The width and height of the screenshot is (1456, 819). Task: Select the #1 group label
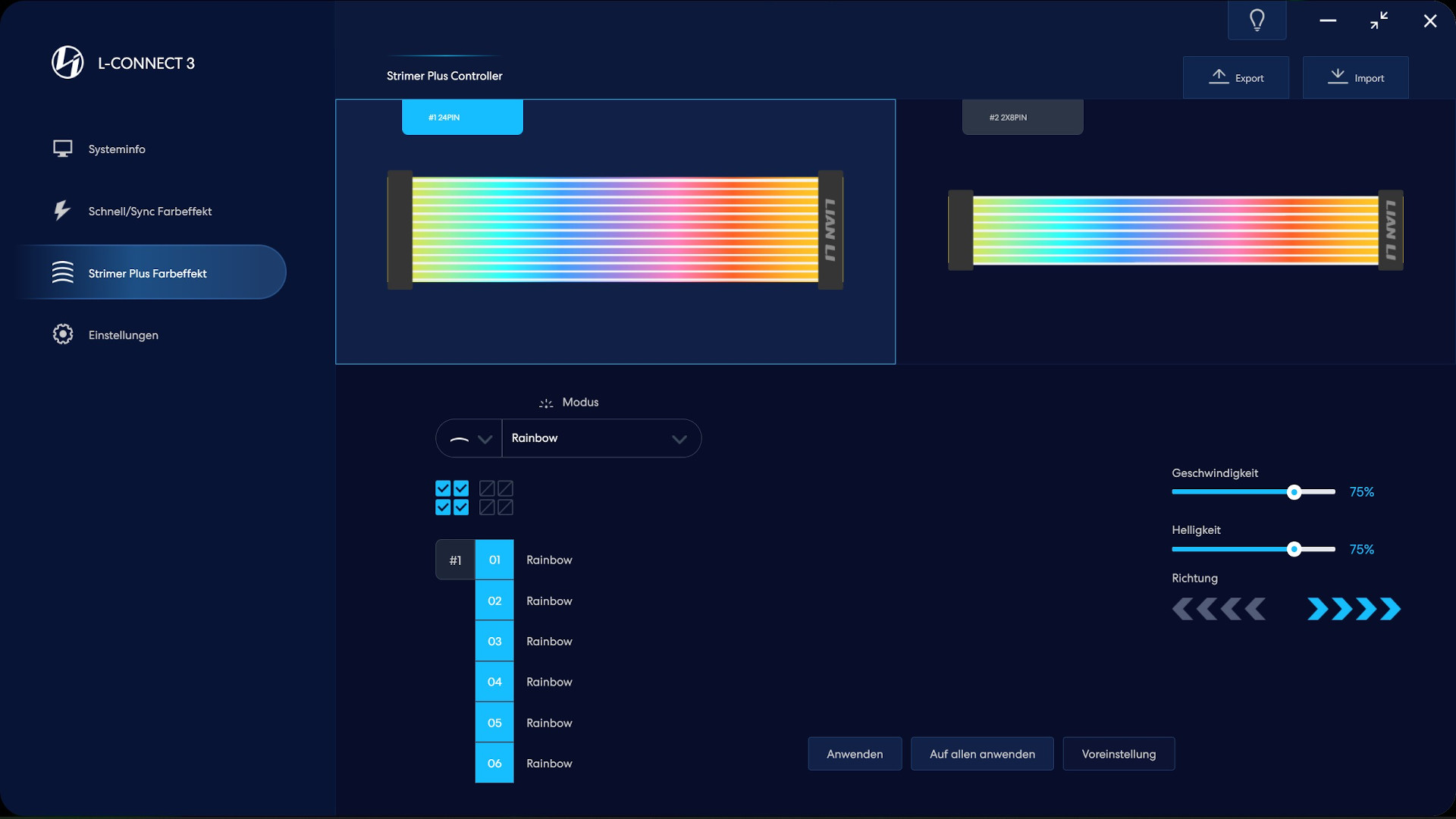click(x=455, y=560)
